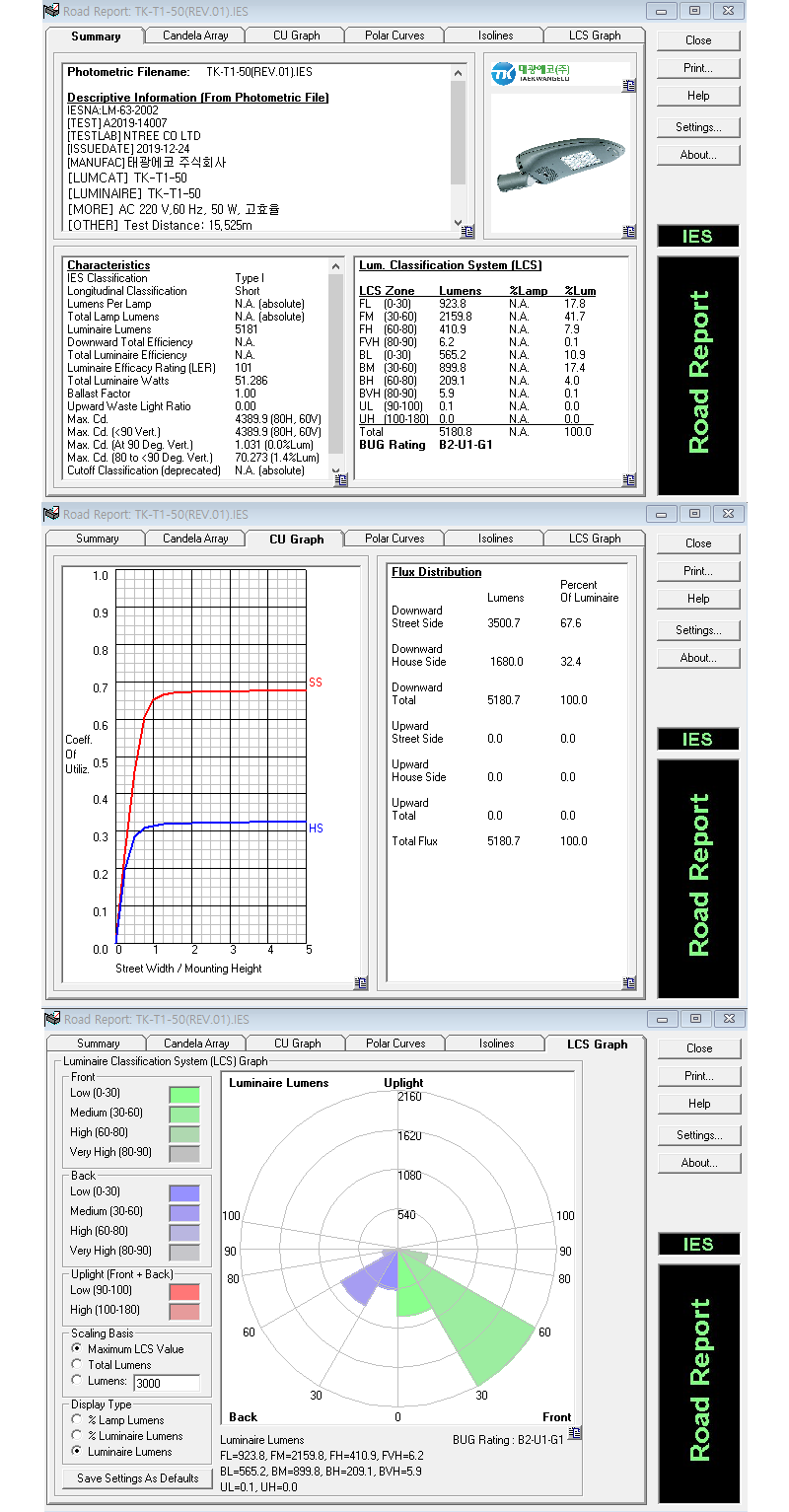Open Candela Array tab in the Summary window
Screen dimensions: 789x1512
coord(195,36)
